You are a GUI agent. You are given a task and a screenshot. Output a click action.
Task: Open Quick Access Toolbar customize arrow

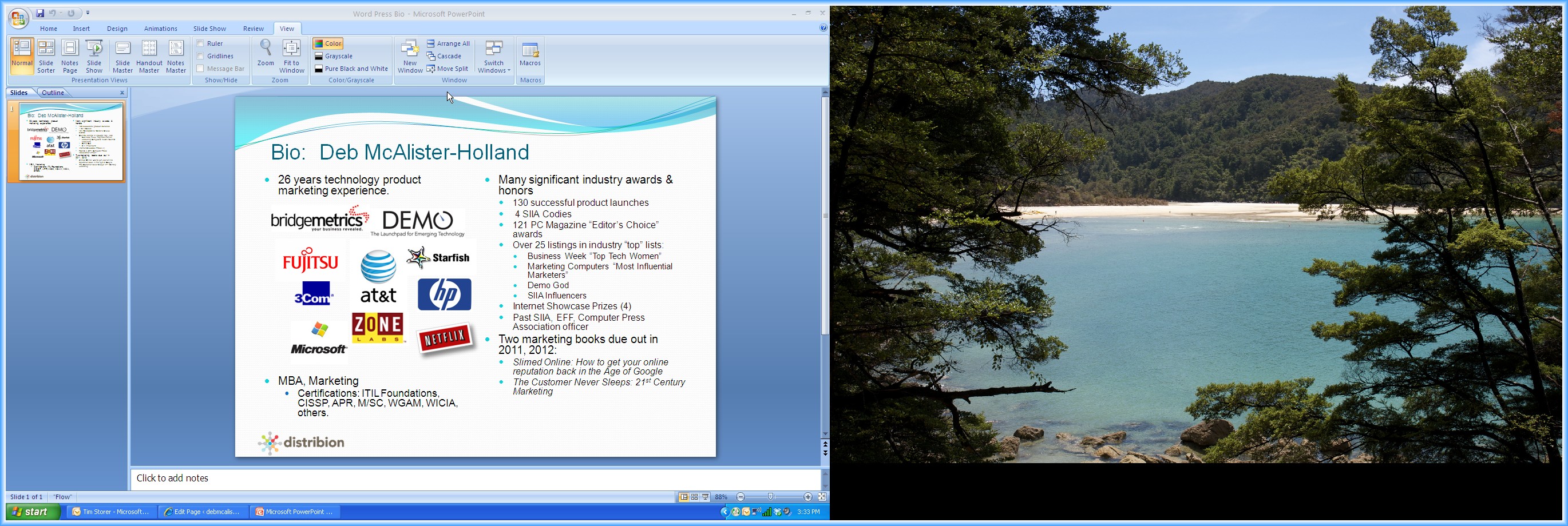(88, 13)
